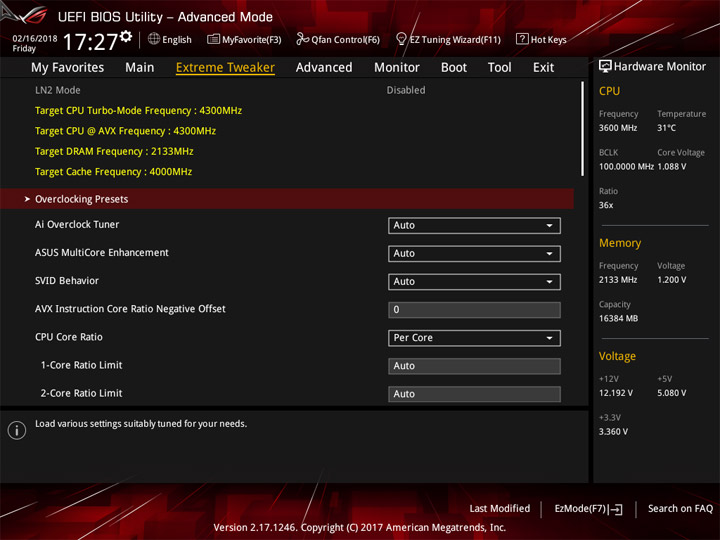Screen dimensions: 720x540
Task: Click Search on FAQ link
Action: [680, 509]
